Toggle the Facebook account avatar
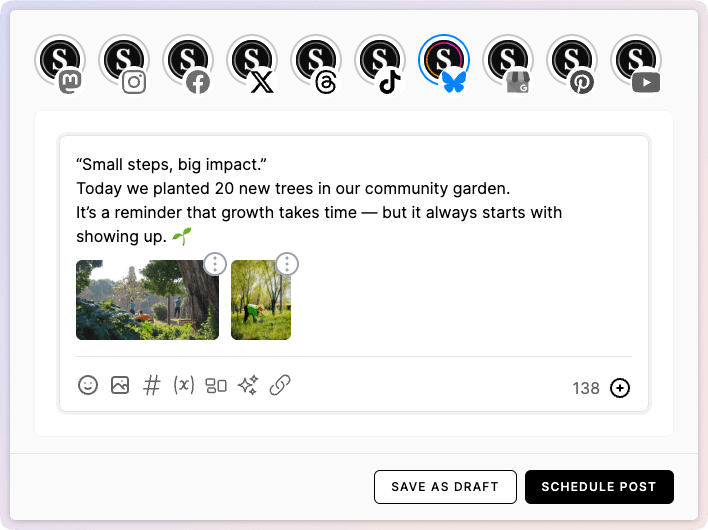708x530 pixels. pos(189,61)
